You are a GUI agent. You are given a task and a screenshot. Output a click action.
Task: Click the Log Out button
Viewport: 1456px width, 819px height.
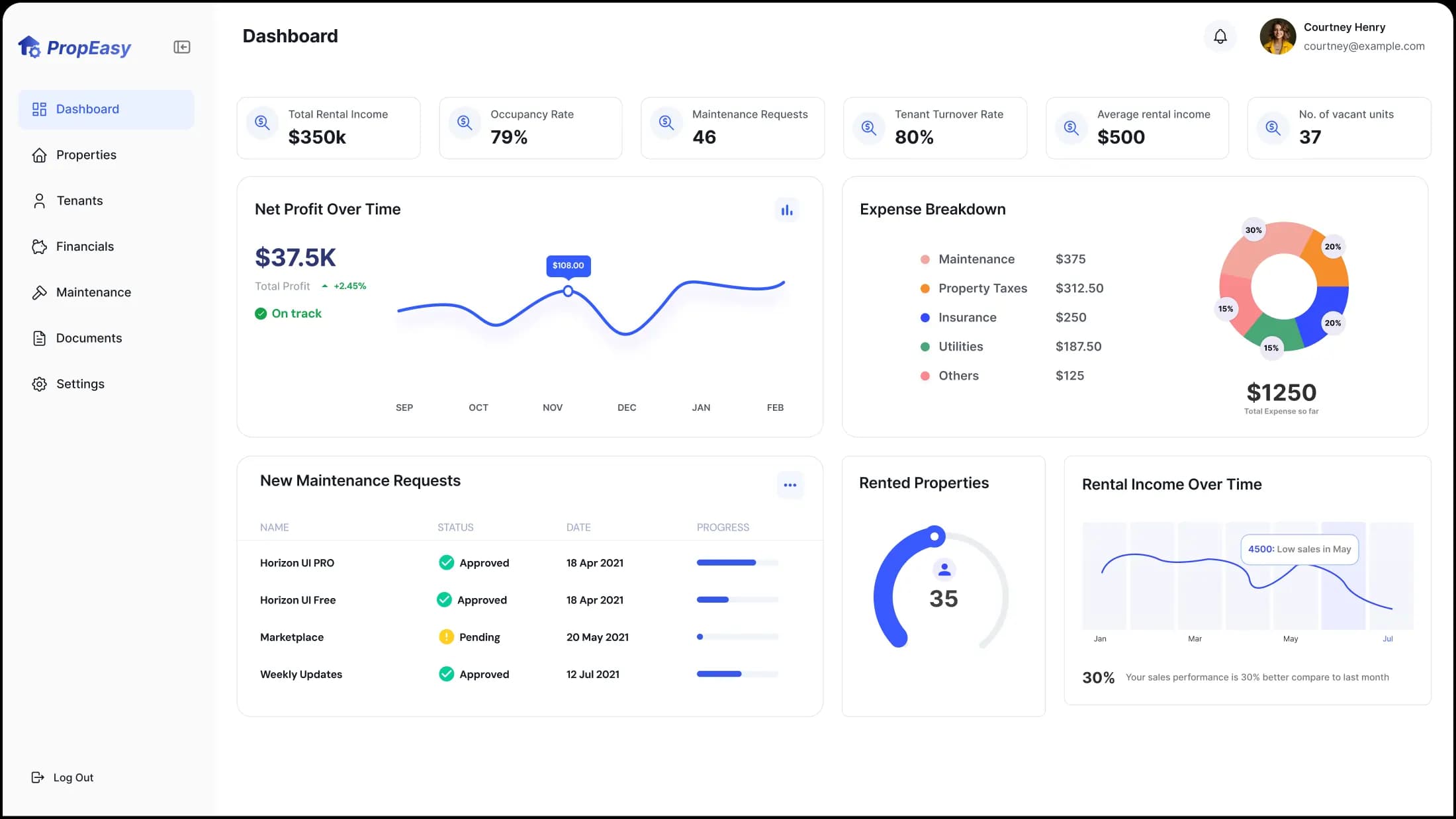click(64, 777)
